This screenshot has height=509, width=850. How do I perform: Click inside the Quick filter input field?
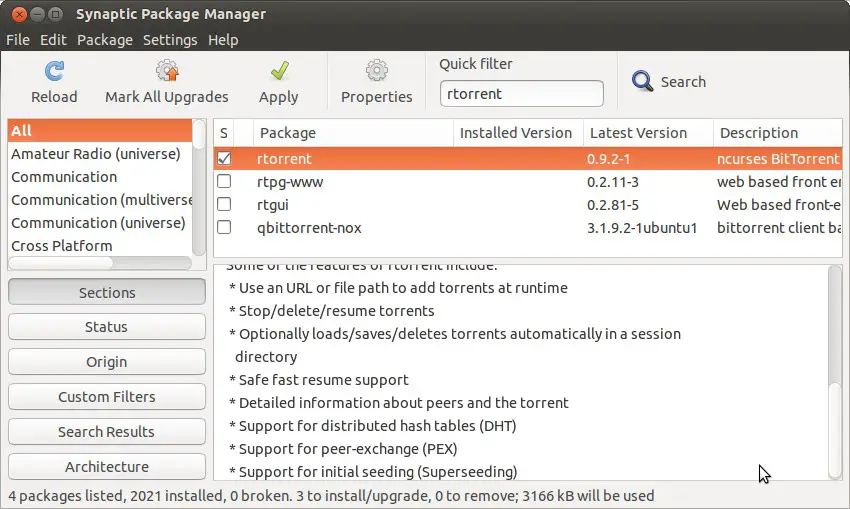521,94
